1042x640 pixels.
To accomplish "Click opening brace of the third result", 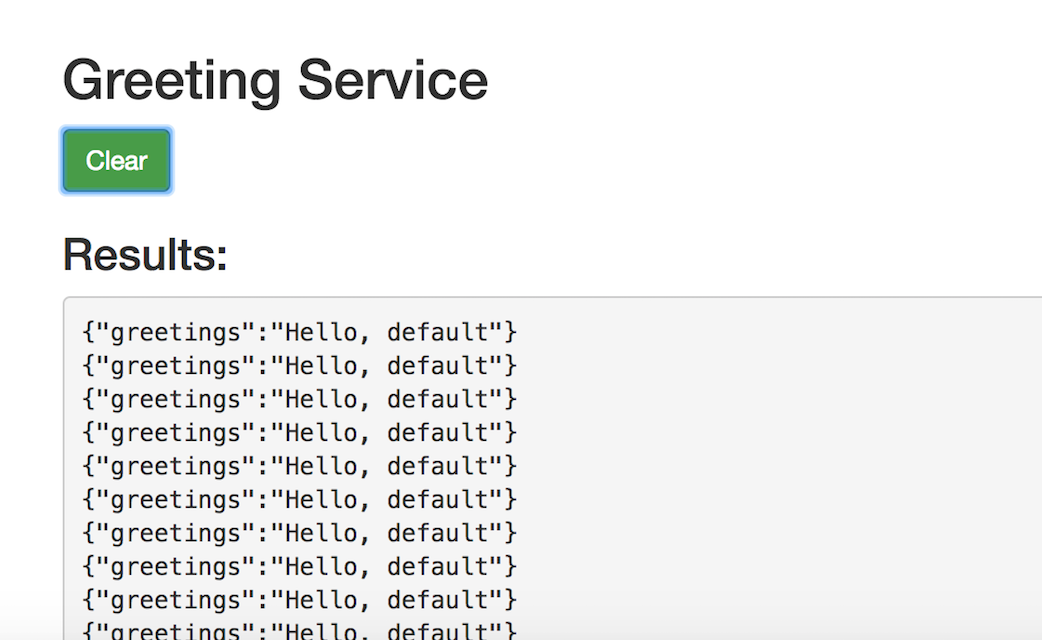I will click(88, 399).
